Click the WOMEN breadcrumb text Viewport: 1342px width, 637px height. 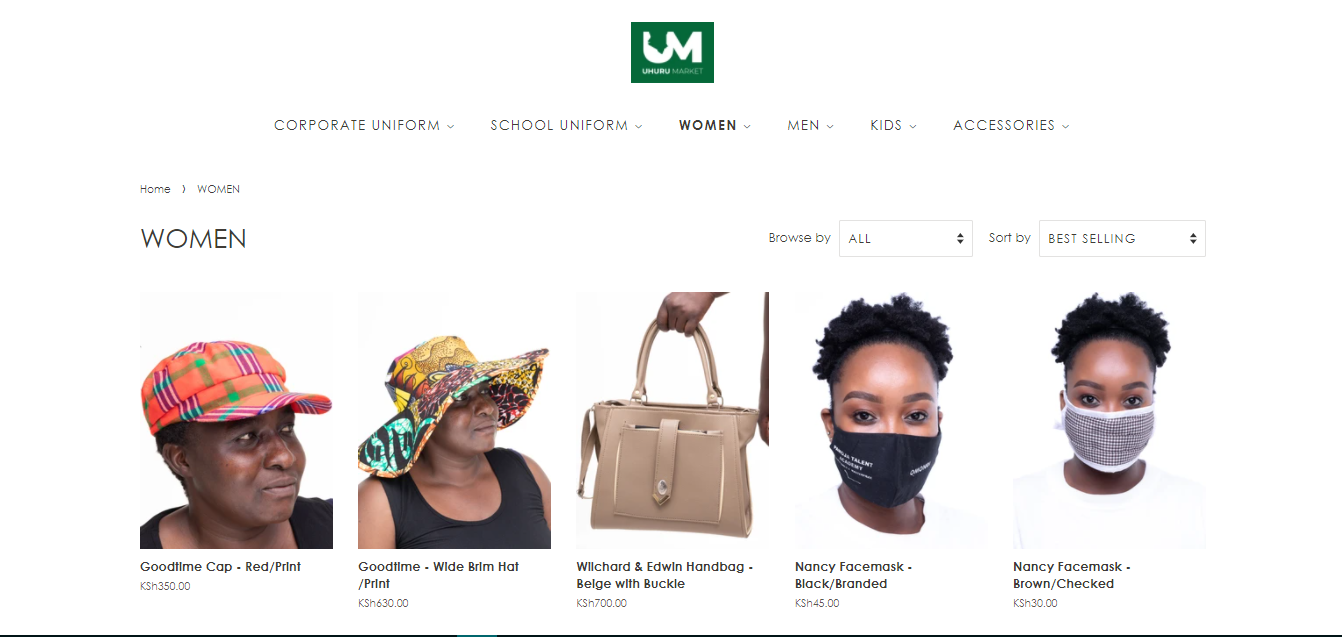(218, 189)
